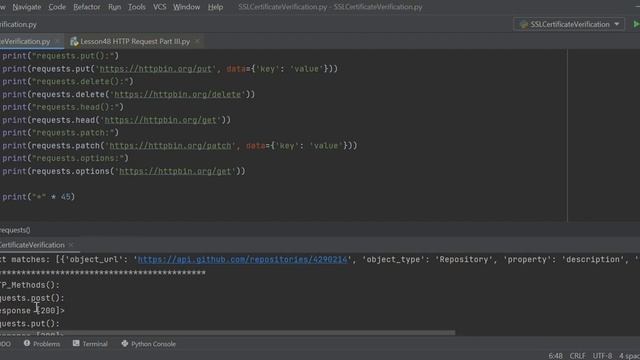Click the Python file icon on the Lesson48 tab
Screen dimensions: 640x360
(x=74, y=42)
